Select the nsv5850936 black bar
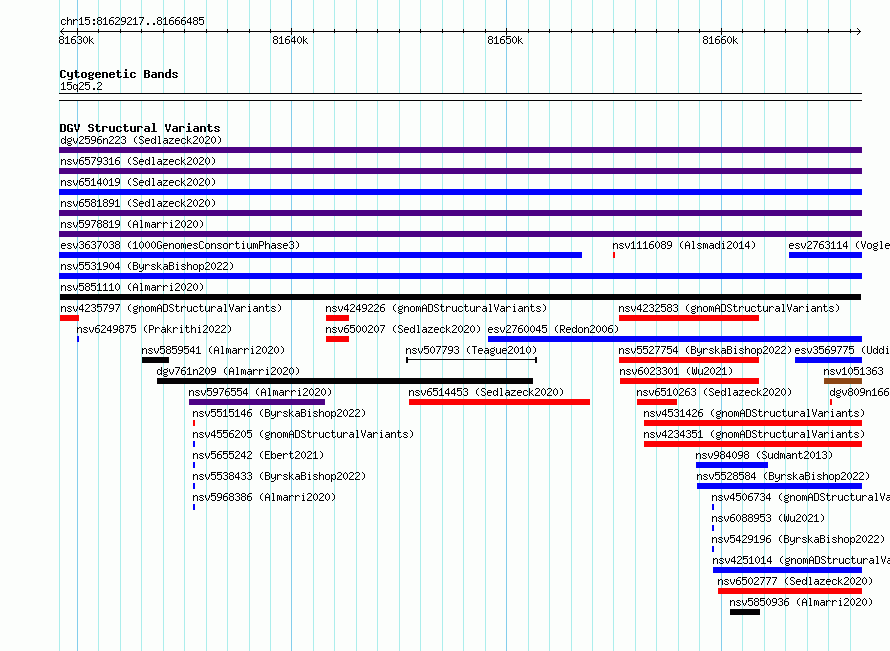The image size is (890, 651). point(745,612)
